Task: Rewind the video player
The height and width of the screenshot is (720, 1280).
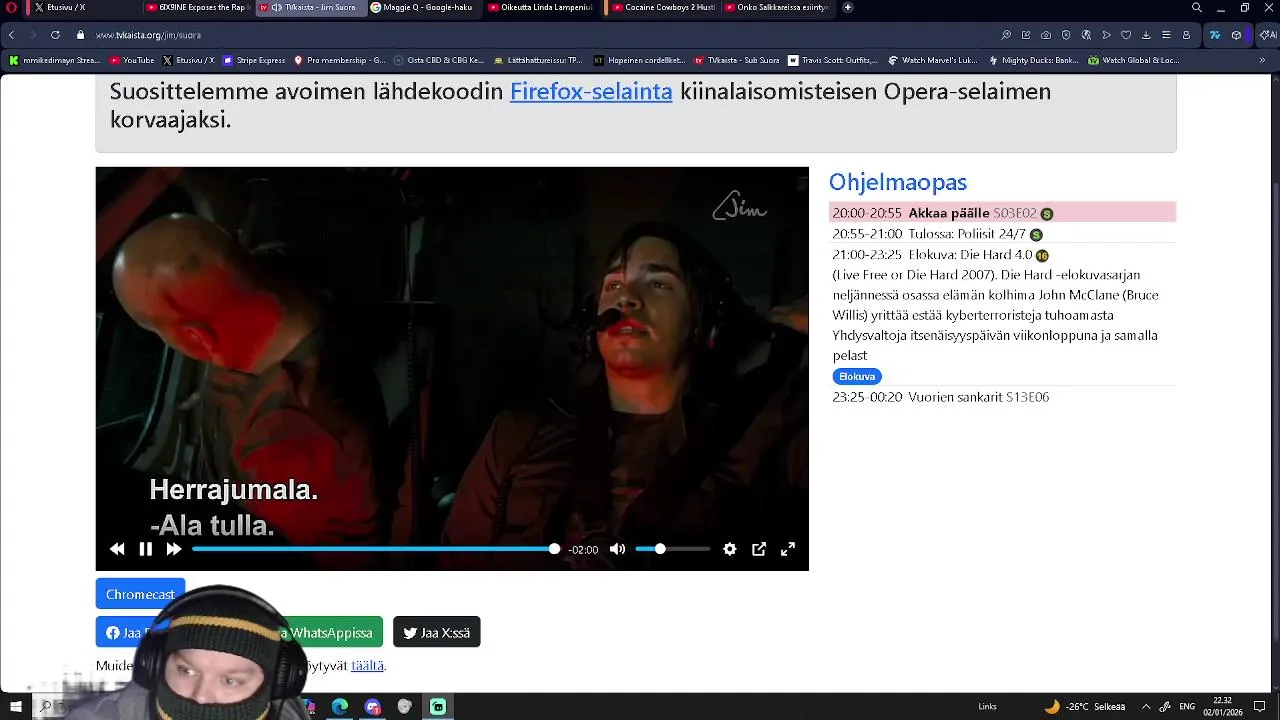Action: point(117,549)
